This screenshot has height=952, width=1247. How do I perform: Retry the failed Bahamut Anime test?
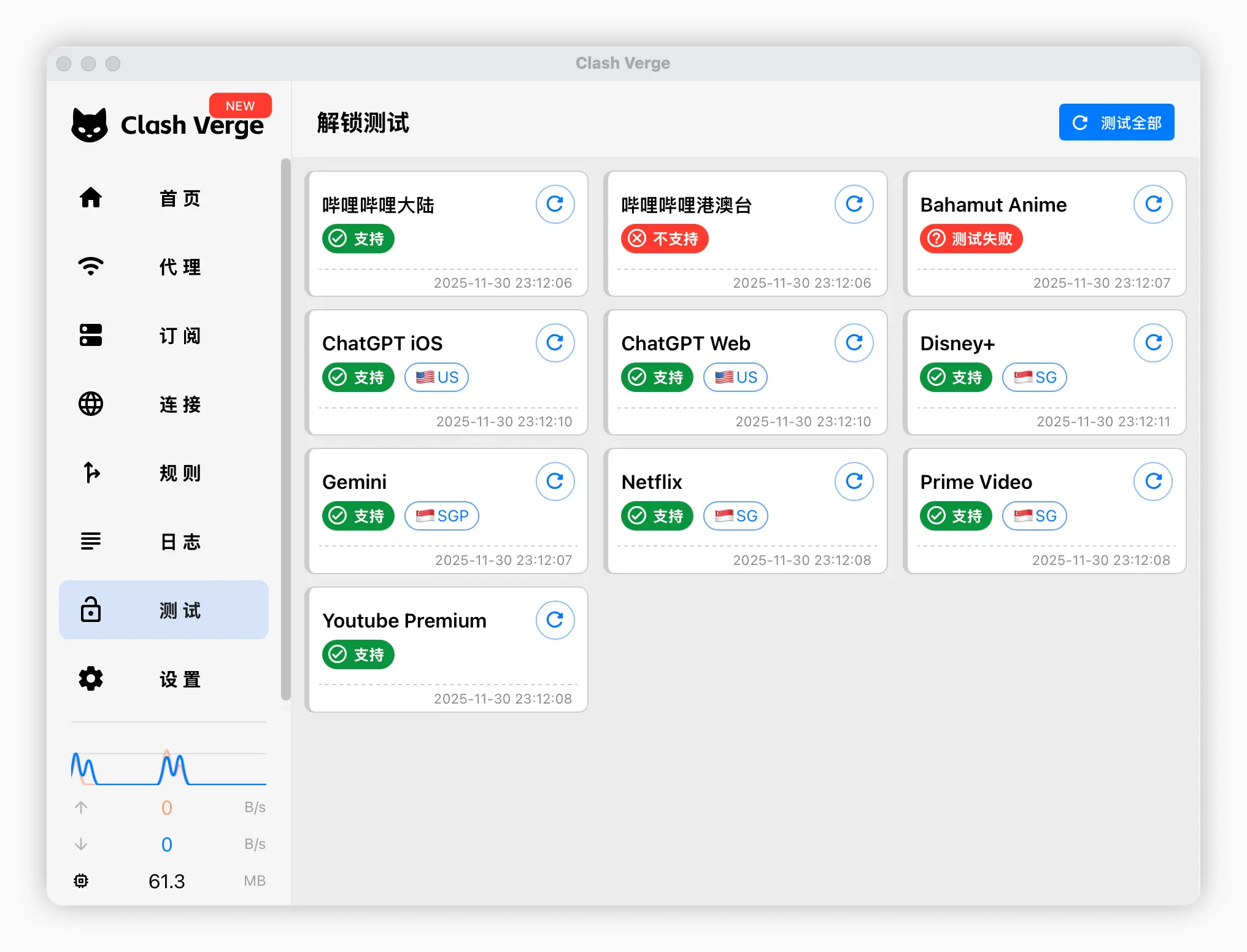1153,204
